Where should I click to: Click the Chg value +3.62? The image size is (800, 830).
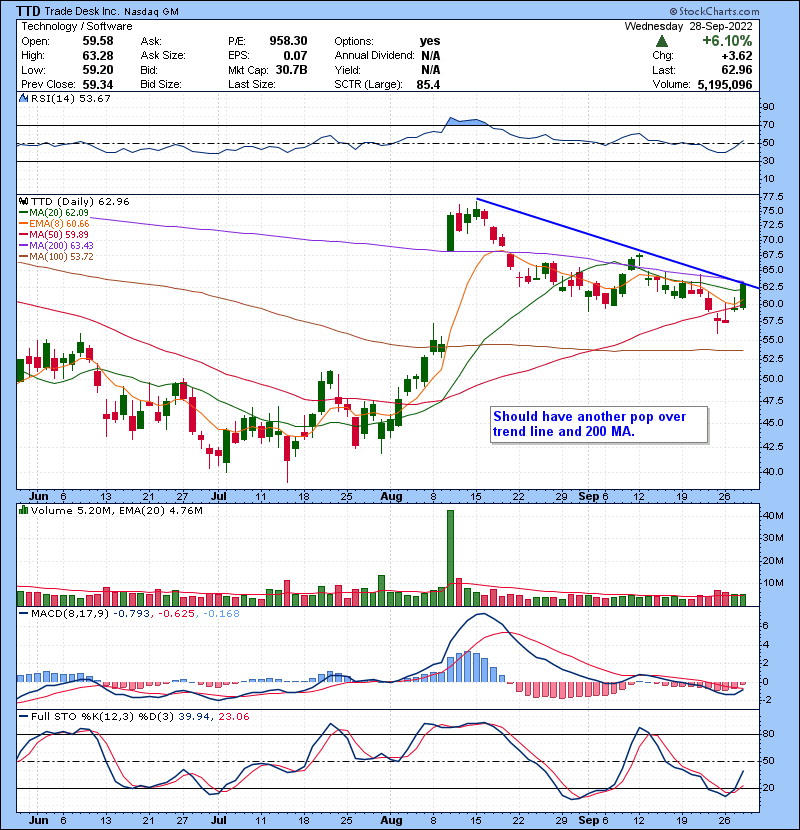pyautogui.click(x=736, y=56)
